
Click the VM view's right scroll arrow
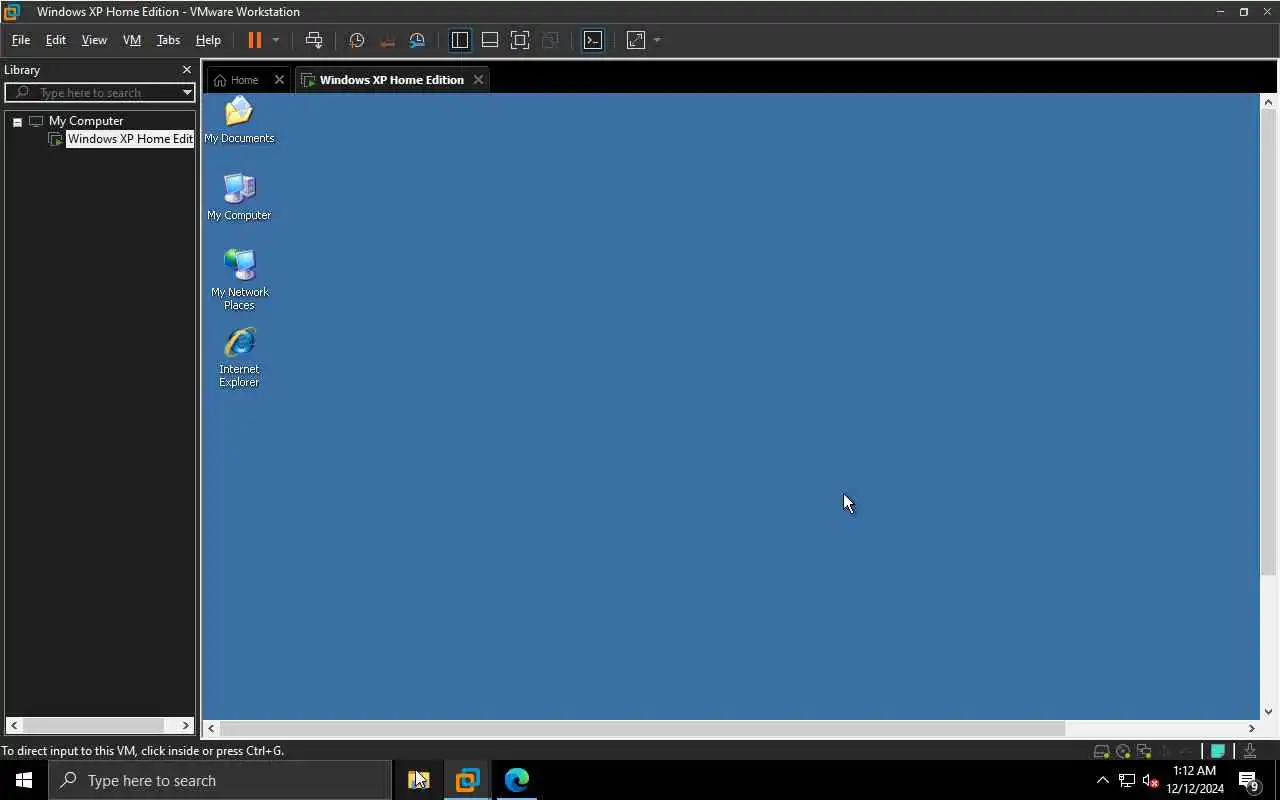pyautogui.click(x=1251, y=728)
